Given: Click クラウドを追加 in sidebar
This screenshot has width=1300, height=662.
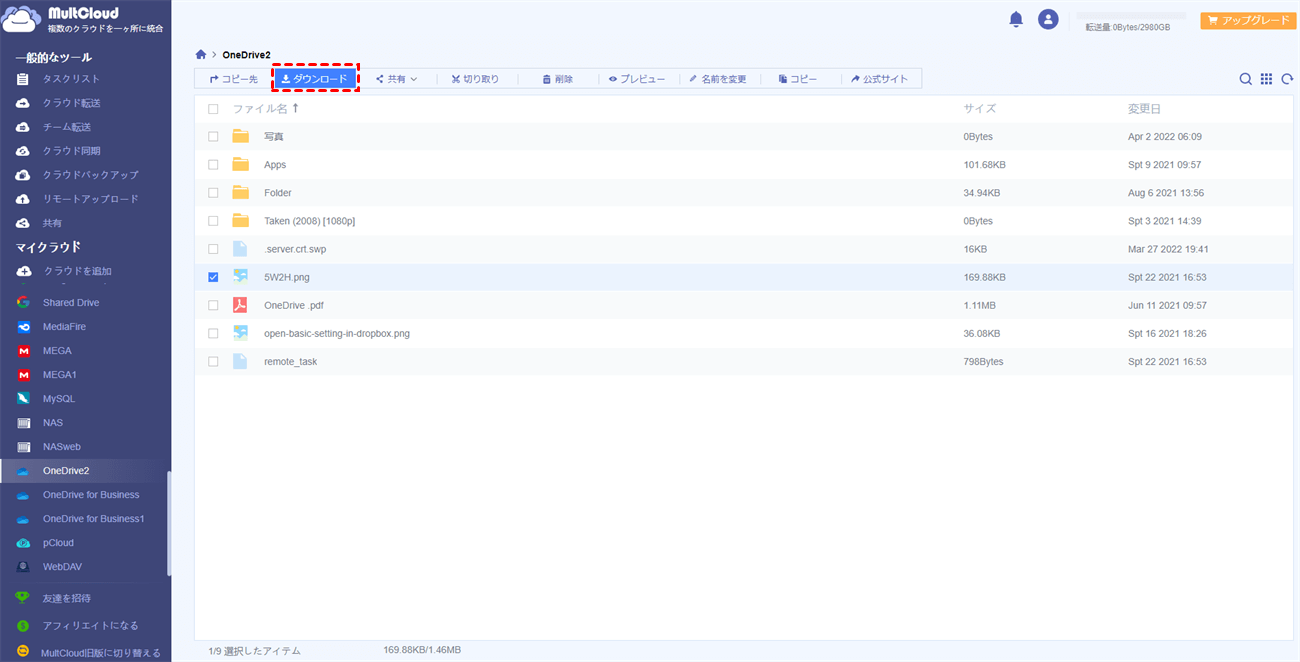Looking at the screenshot, I should click(77, 271).
